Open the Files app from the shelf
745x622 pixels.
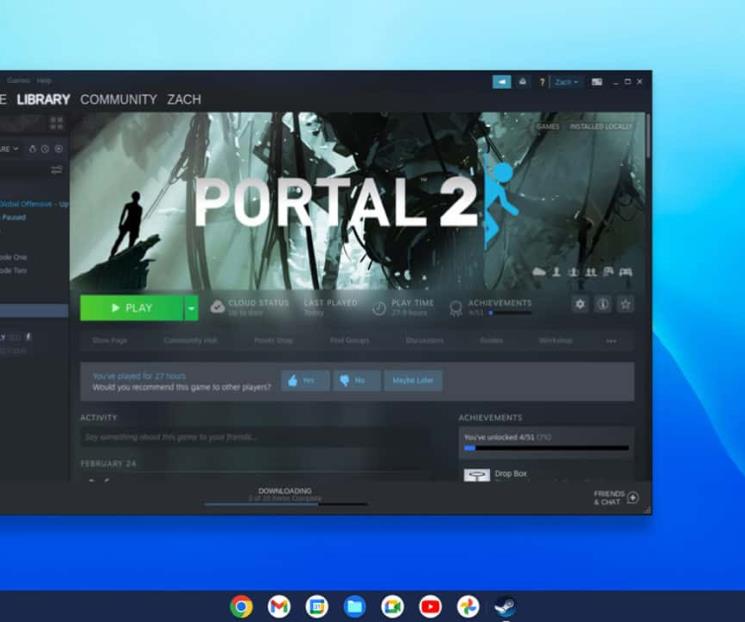click(355, 606)
